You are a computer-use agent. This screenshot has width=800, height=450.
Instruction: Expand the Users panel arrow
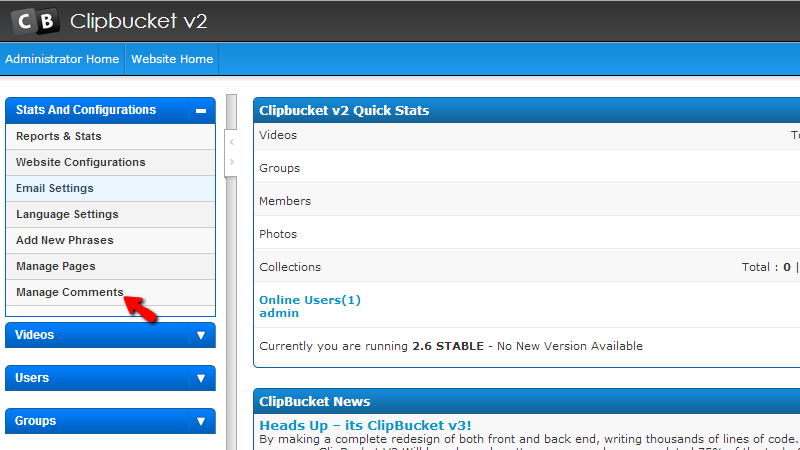[201, 378]
